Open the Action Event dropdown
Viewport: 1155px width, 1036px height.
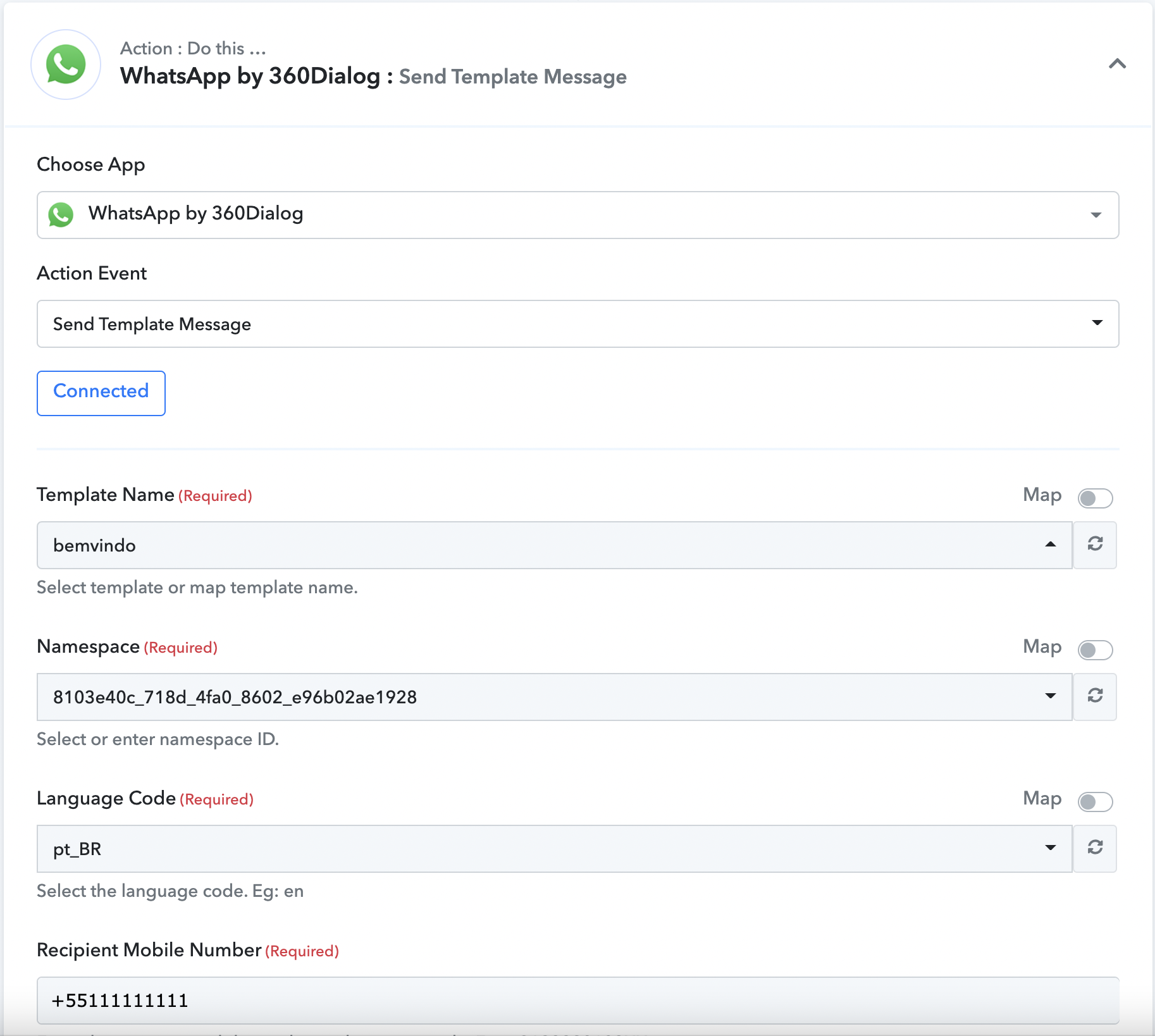click(x=577, y=324)
